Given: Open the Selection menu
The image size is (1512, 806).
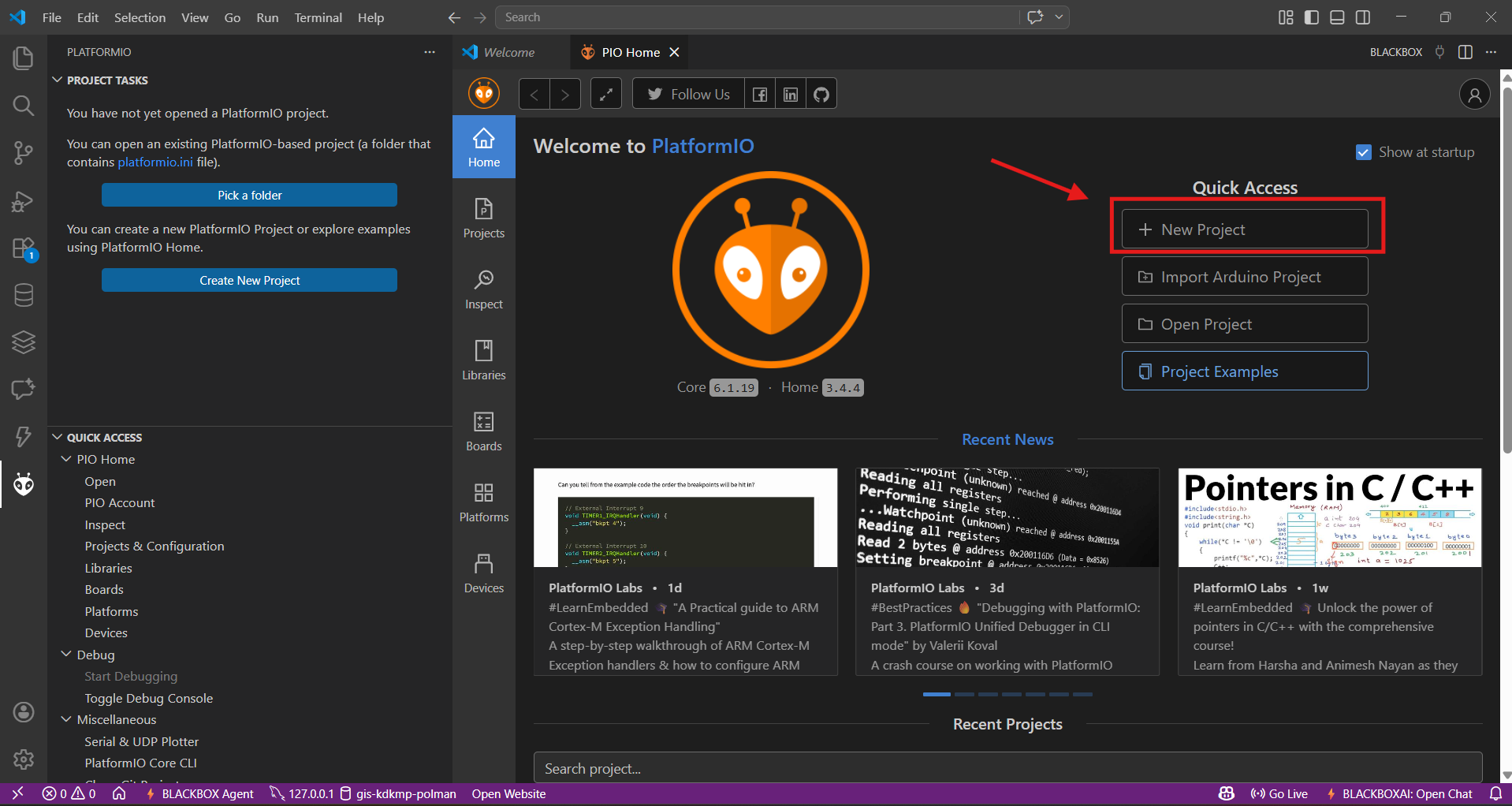Looking at the screenshot, I should click(140, 17).
